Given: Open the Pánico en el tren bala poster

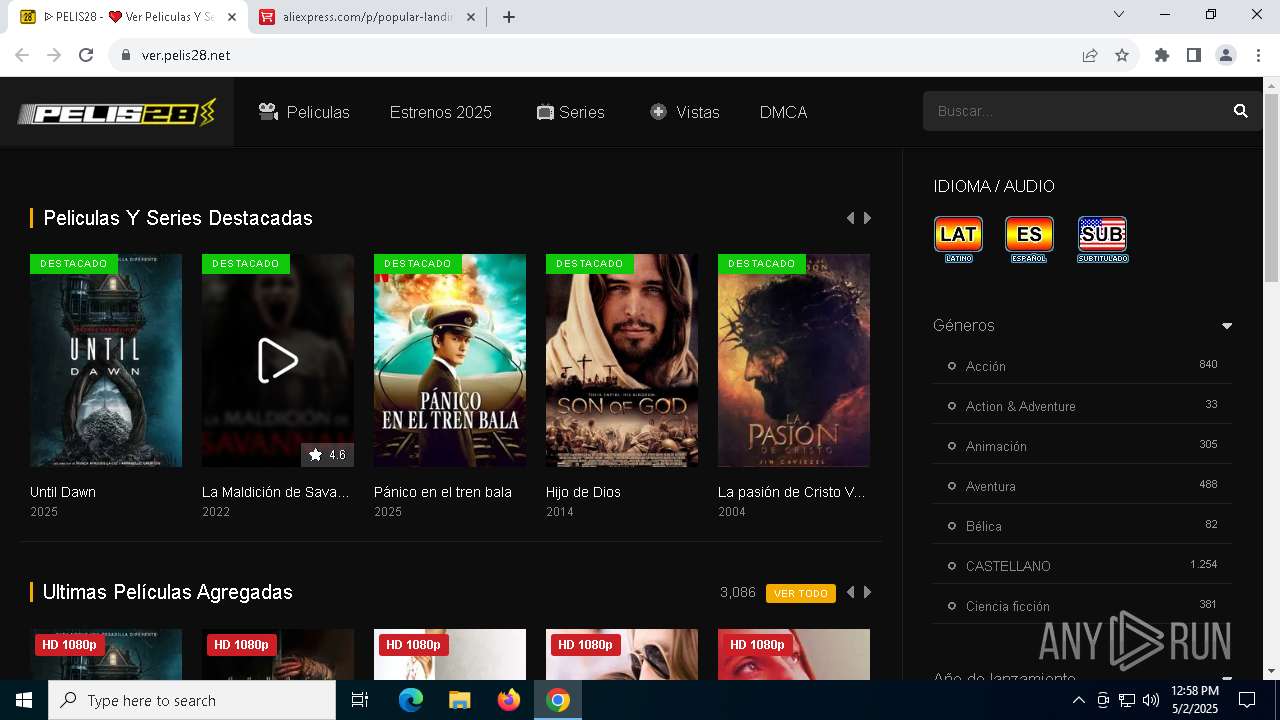Looking at the screenshot, I should (x=450, y=360).
